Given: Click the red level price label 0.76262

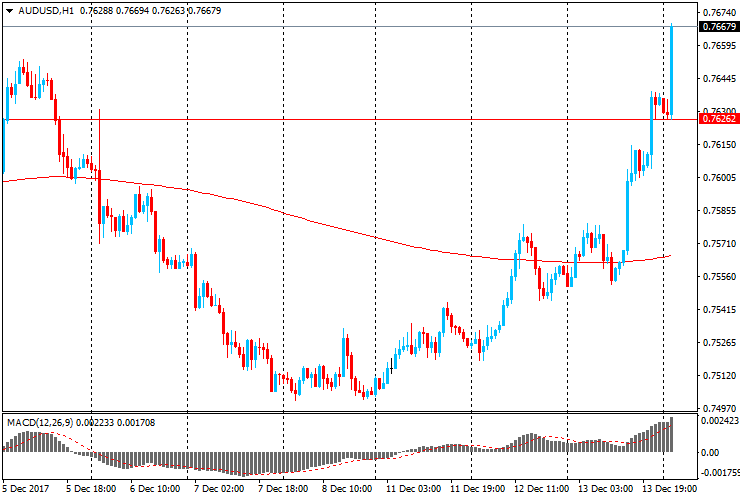Looking at the screenshot, I should pyautogui.click(x=719, y=119).
